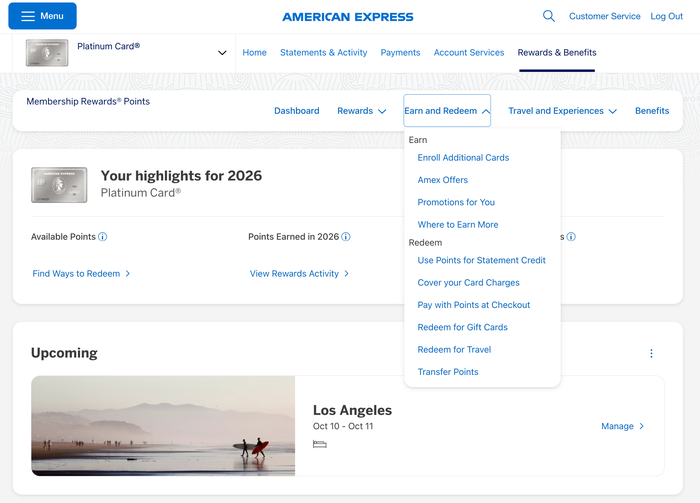Go to the Home tab
The image size is (700, 503).
click(x=254, y=53)
